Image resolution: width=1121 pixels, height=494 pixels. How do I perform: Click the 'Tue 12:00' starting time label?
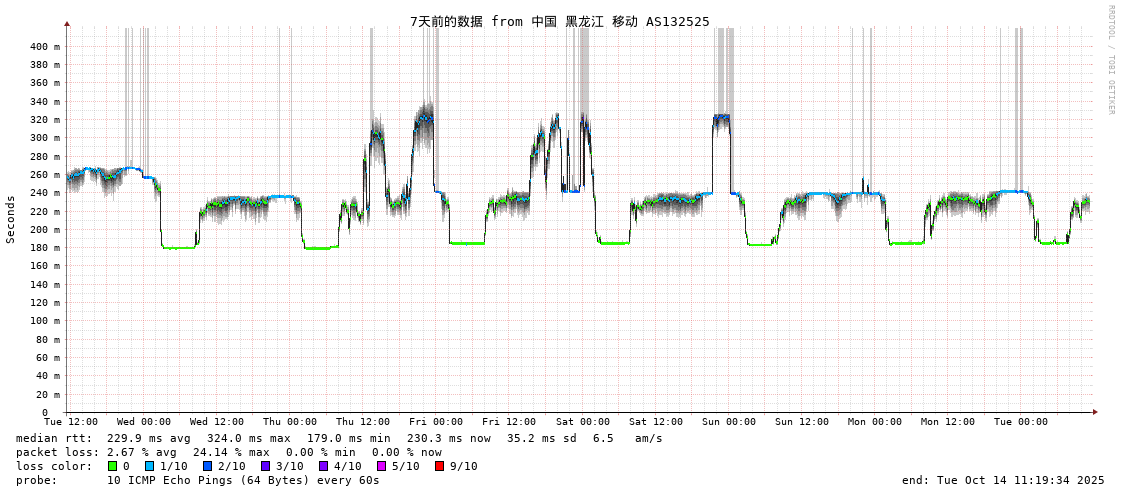click(71, 422)
